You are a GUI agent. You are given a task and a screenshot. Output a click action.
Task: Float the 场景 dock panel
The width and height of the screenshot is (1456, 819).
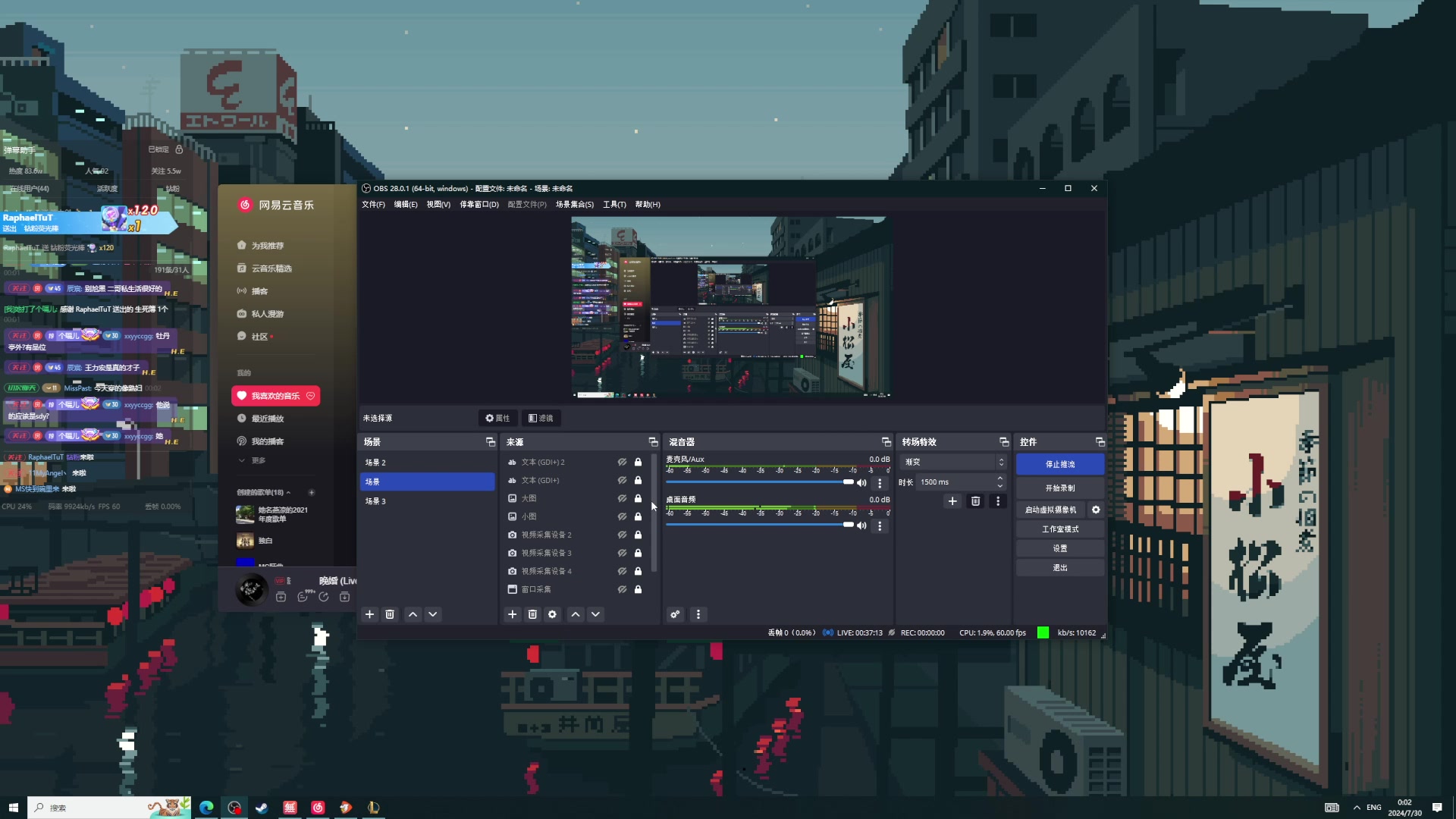[x=491, y=441]
